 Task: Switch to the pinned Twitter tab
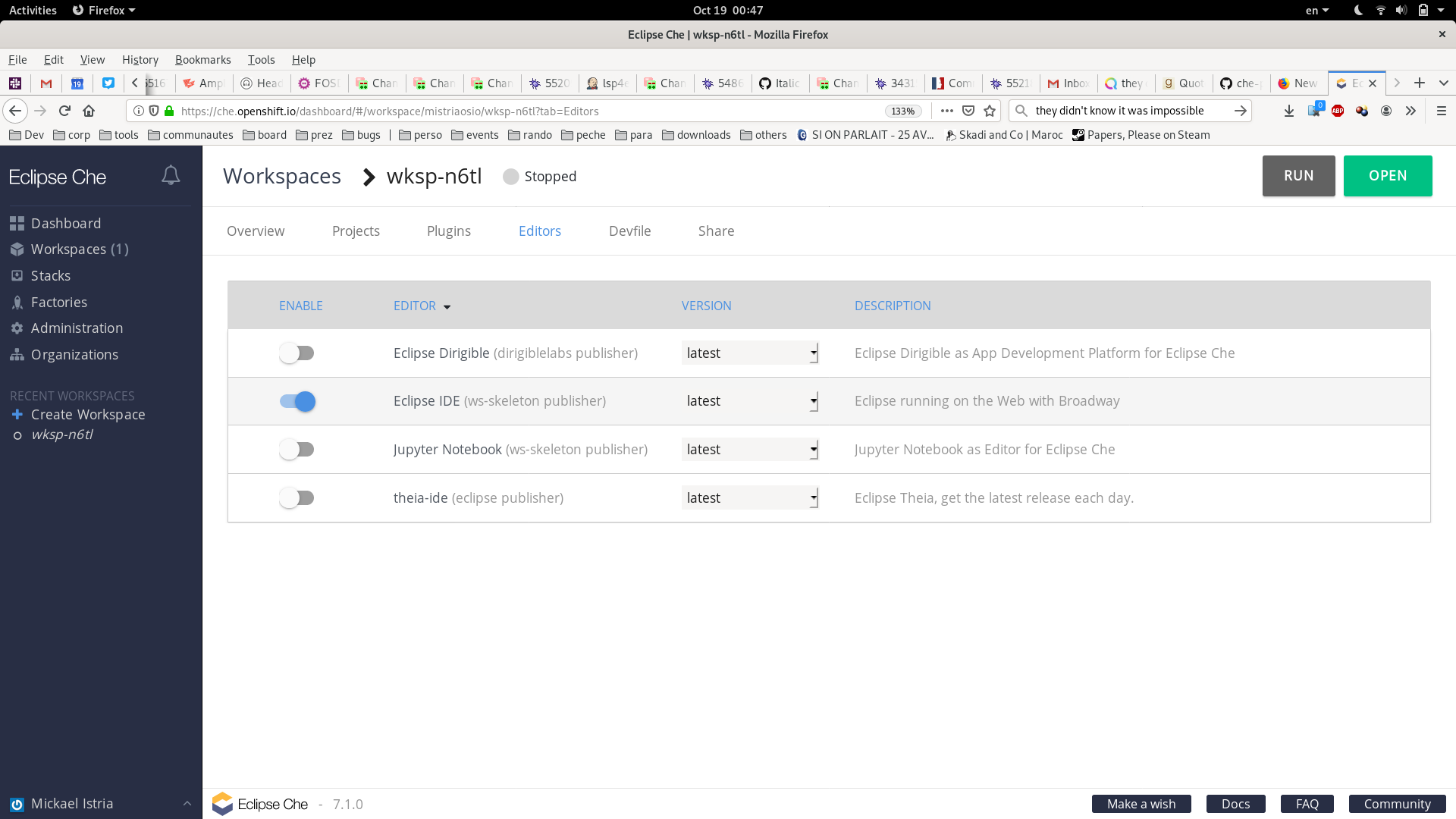tap(108, 83)
